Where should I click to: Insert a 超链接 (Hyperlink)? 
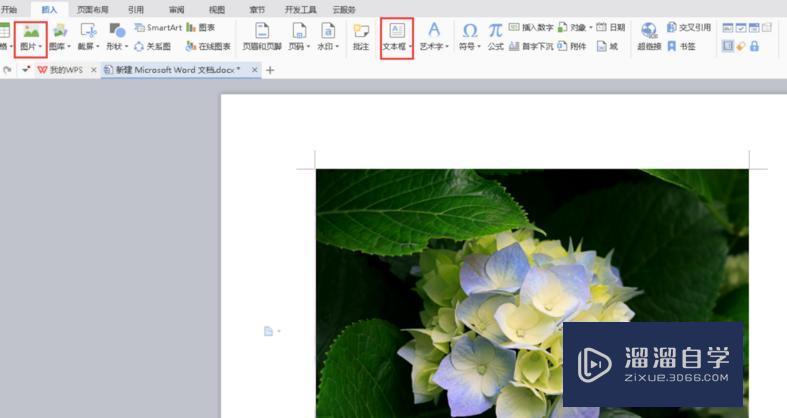(x=648, y=37)
